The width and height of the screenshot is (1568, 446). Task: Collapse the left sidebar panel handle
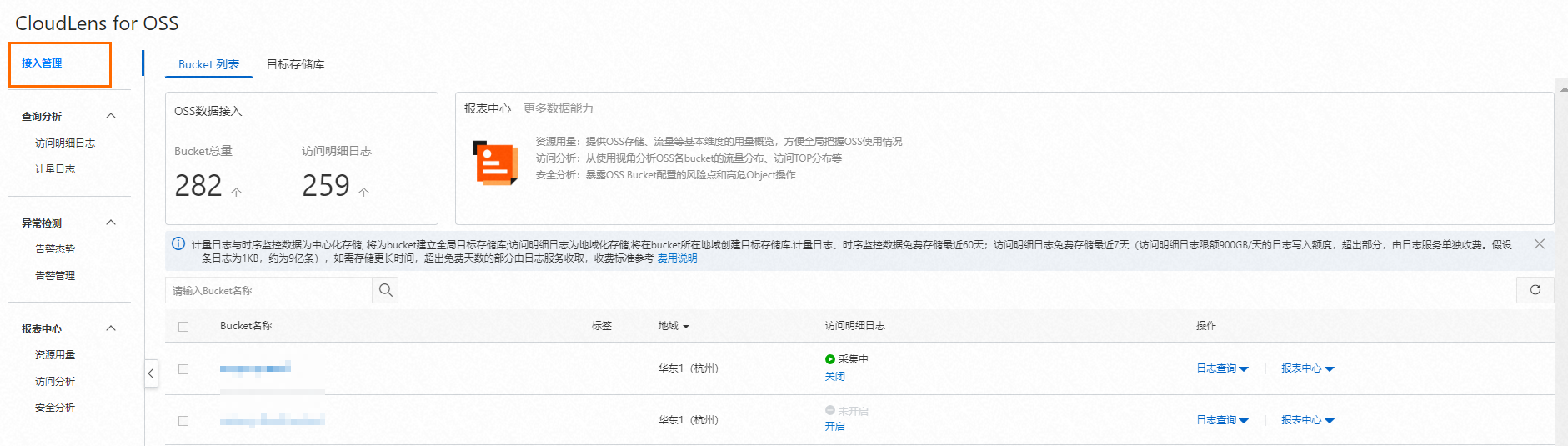pos(151,373)
